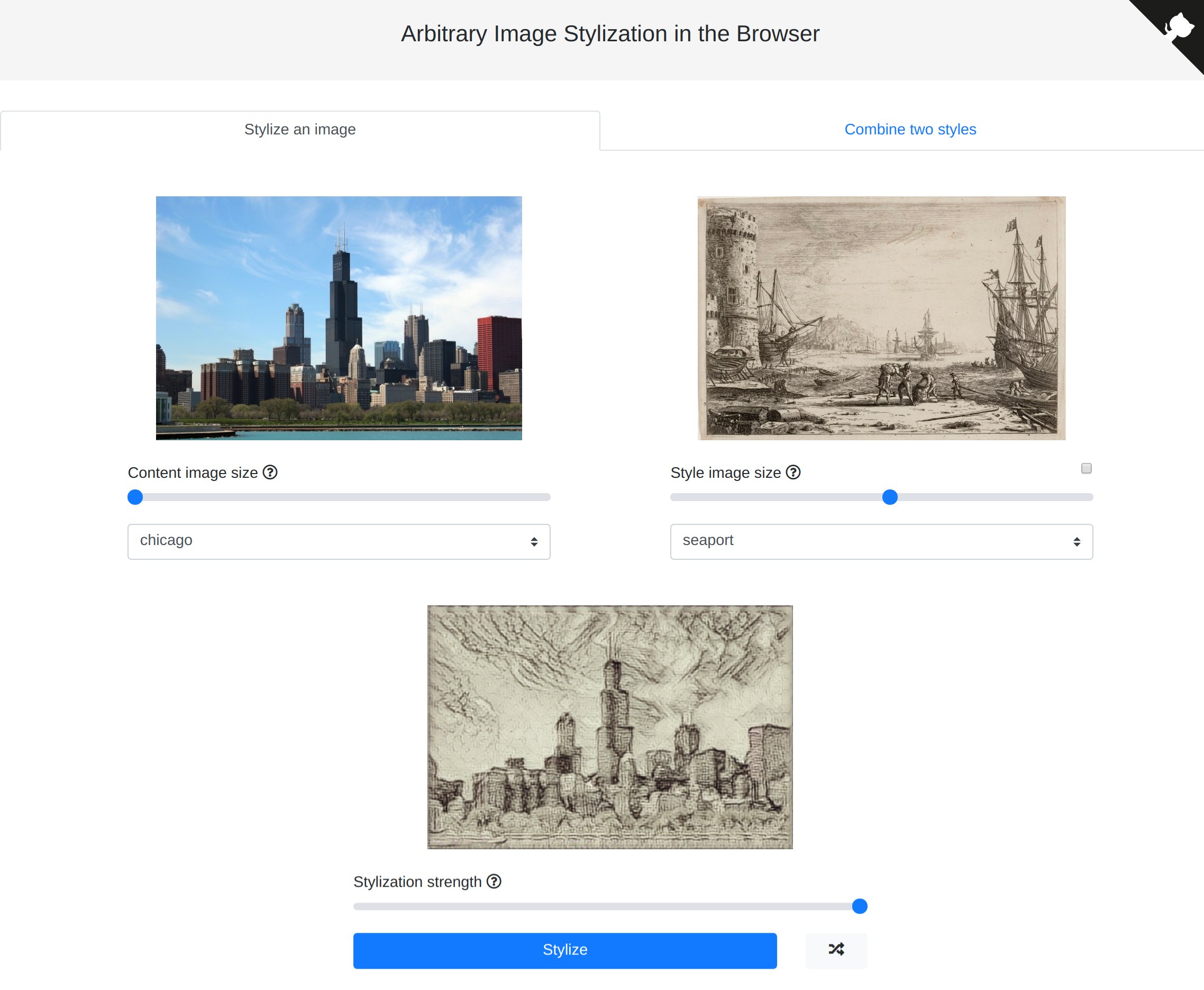Choose a different style from the seaport list

click(881, 541)
